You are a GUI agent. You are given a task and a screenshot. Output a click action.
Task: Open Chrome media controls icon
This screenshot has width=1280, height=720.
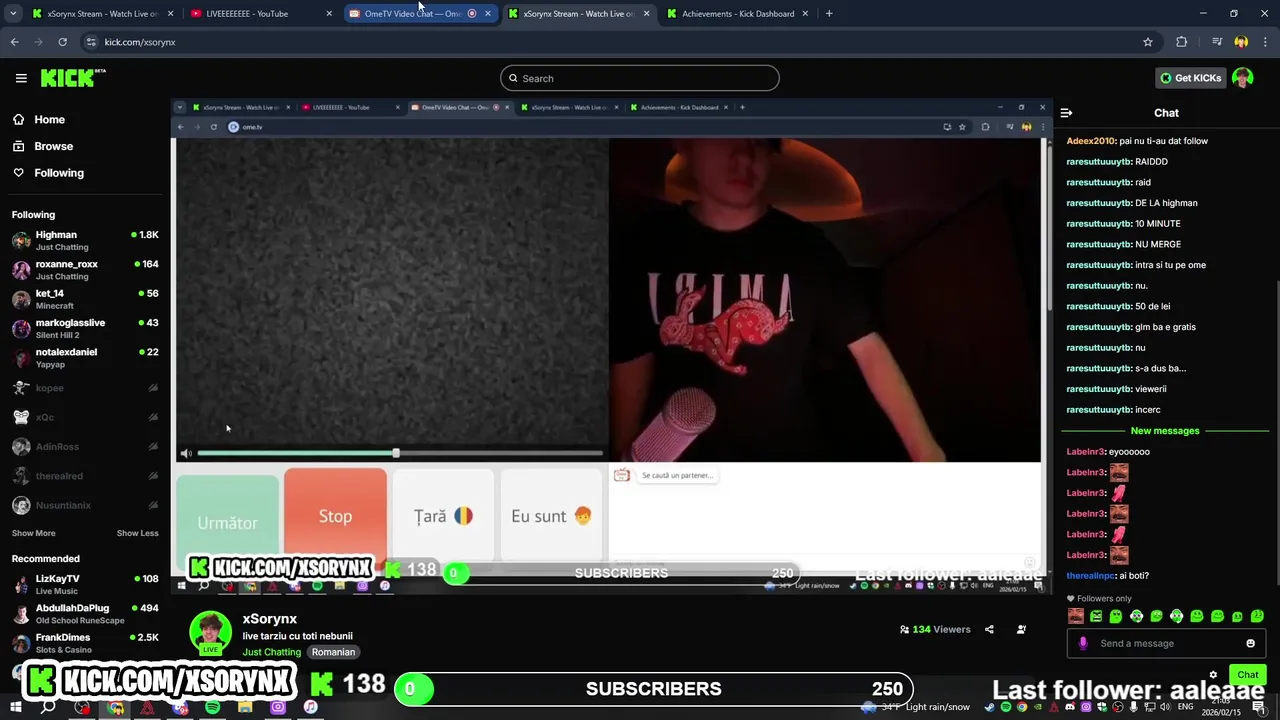tap(1217, 42)
